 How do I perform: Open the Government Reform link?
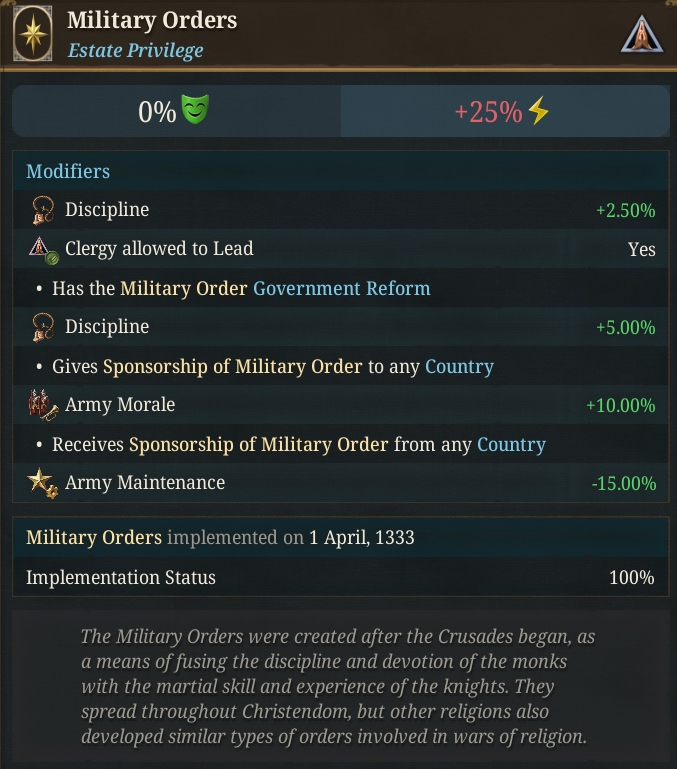pyautogui.click(x=341, y=288)
